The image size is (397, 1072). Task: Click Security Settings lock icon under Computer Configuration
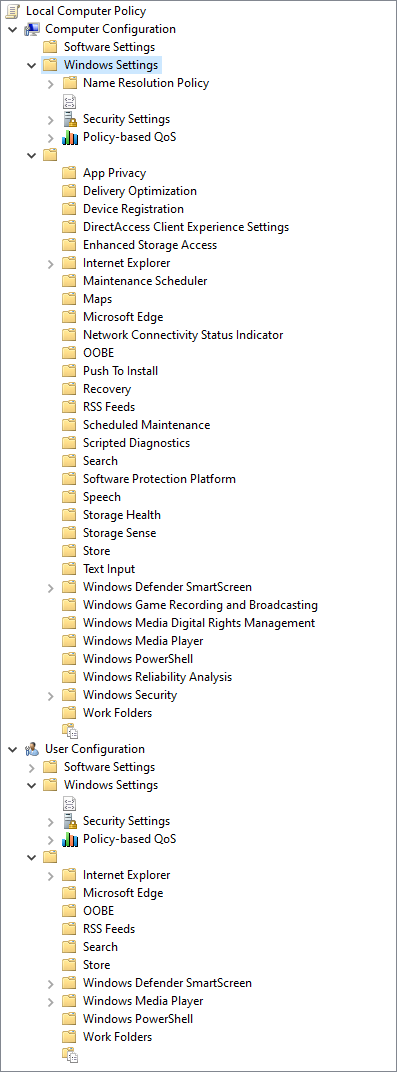pyautogui.click(x=69, y=119)
